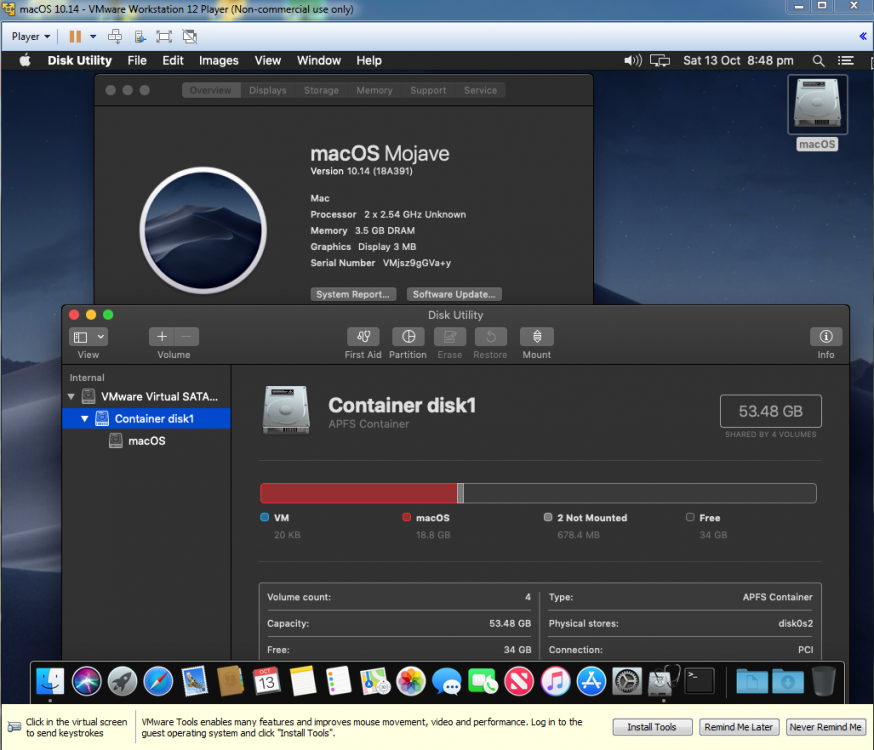Open the VMware Player menu dropdown

31,37
